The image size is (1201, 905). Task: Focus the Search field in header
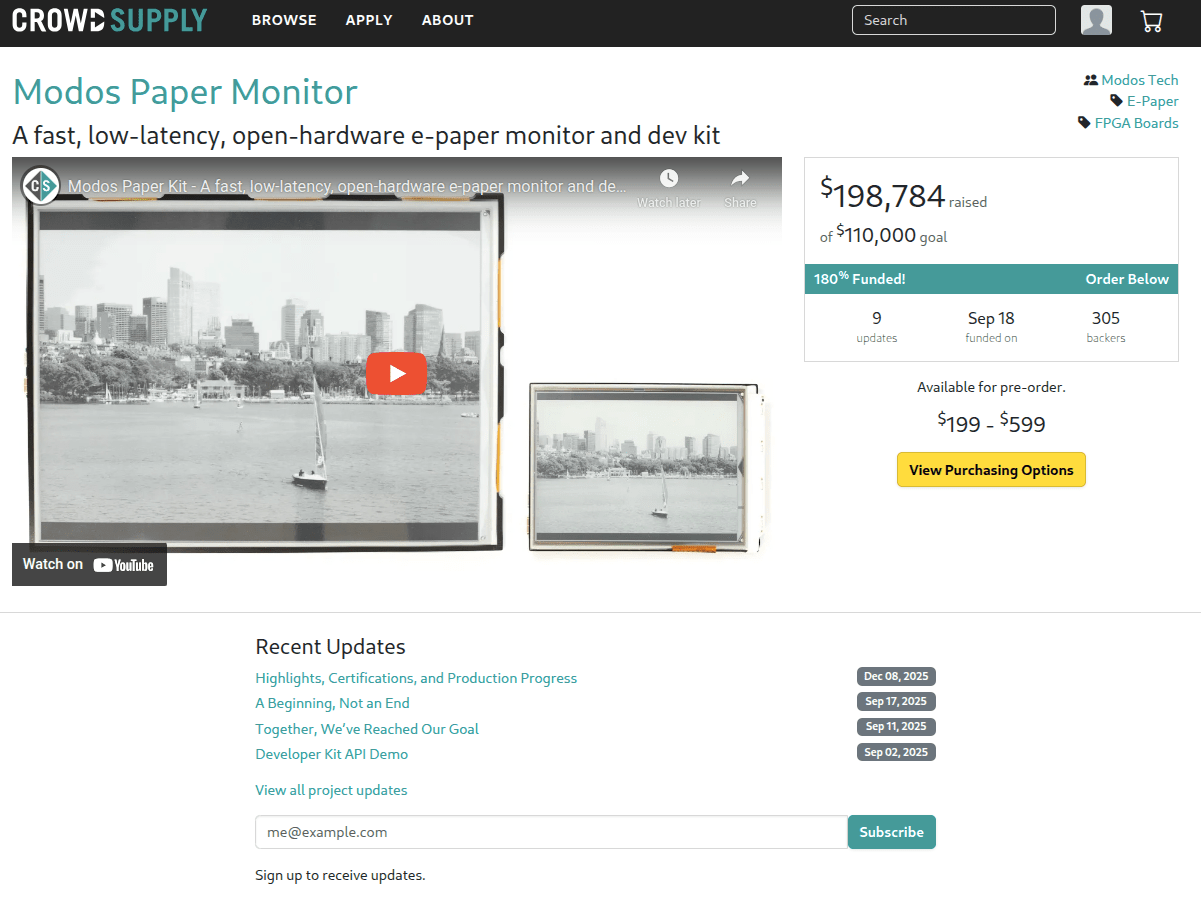pyautogui.click(x=953, y=20)
